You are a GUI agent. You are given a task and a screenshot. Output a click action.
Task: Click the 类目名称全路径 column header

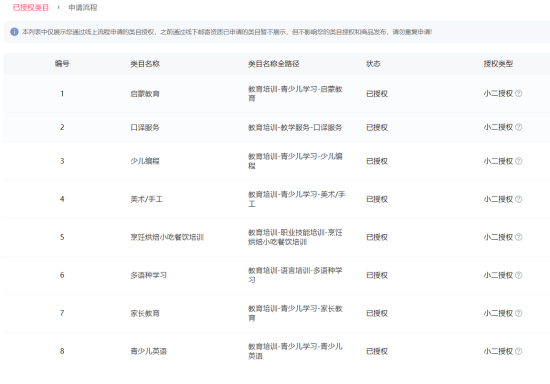point(274,63)
